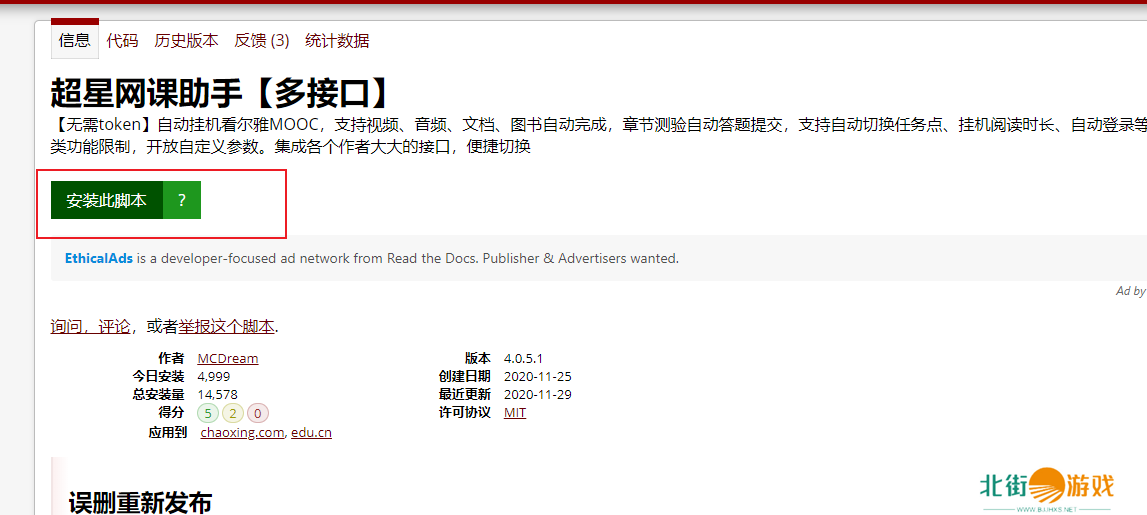The image size is (1147, 515).
Task: Open the MIT license link
Action: [x=514, y=412]
